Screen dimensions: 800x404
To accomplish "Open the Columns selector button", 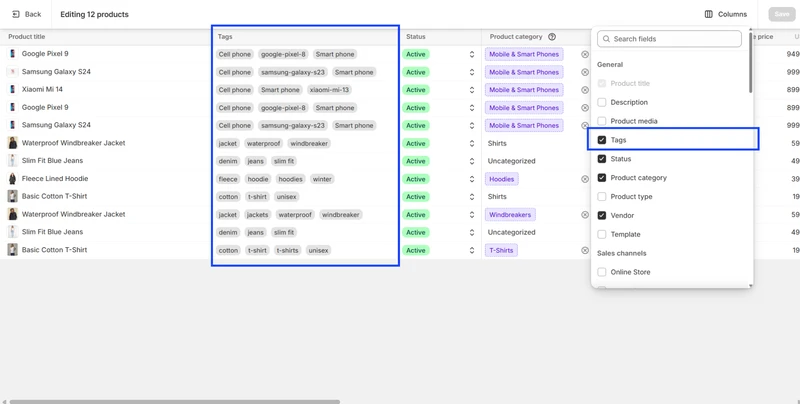I will click(726, 14).
